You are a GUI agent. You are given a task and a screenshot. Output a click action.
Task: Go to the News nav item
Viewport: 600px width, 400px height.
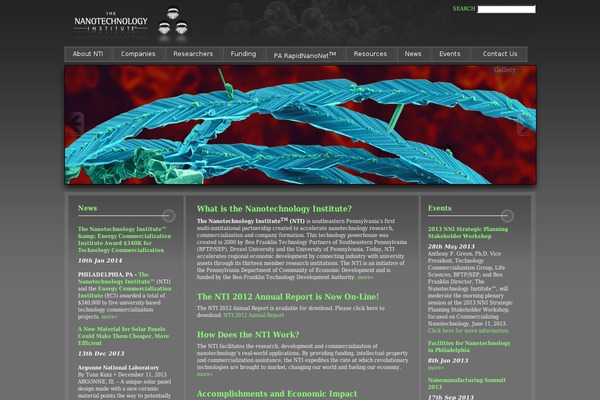coord(413,54)
